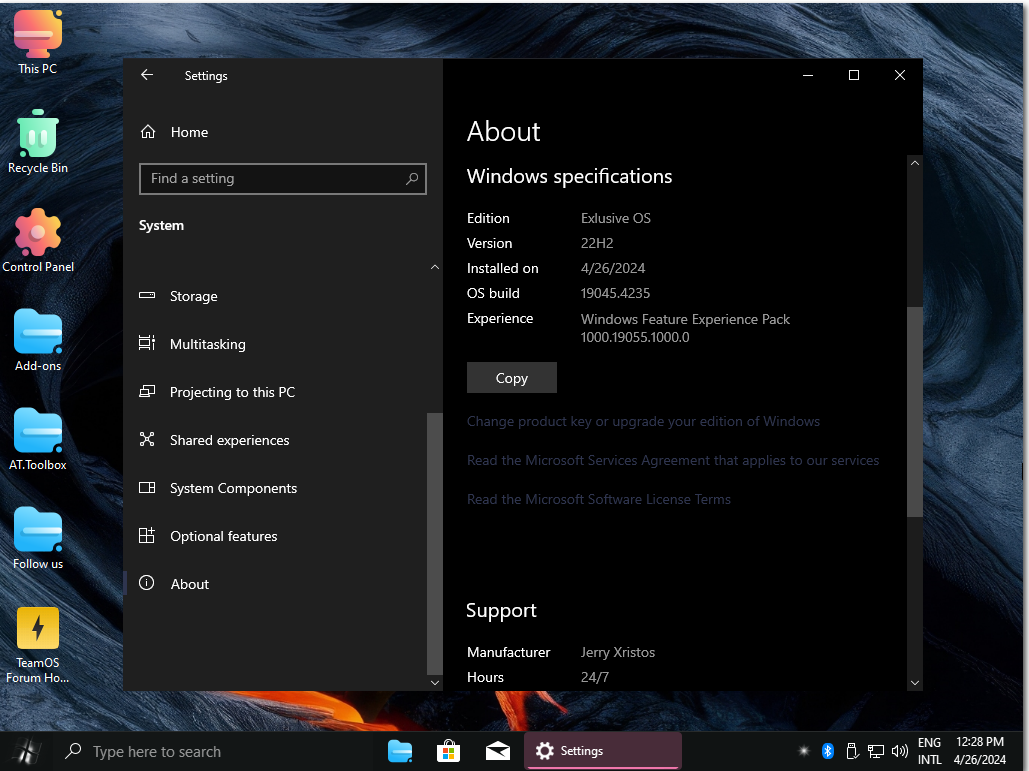Click the Copy button under Windows specifications

click(511, 378)
